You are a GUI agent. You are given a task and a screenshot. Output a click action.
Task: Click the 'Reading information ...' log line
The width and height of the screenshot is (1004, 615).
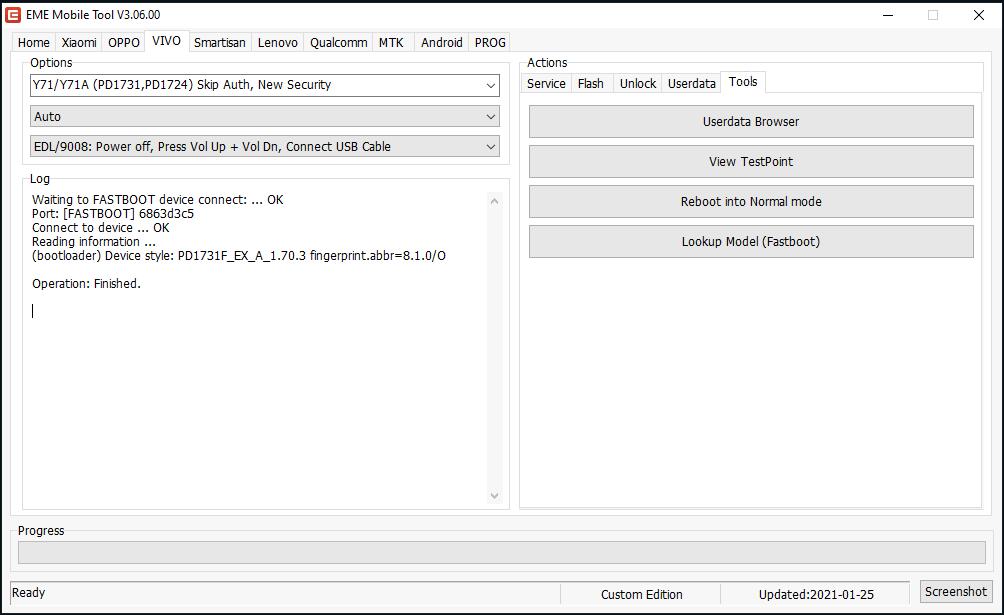[93, 242]
